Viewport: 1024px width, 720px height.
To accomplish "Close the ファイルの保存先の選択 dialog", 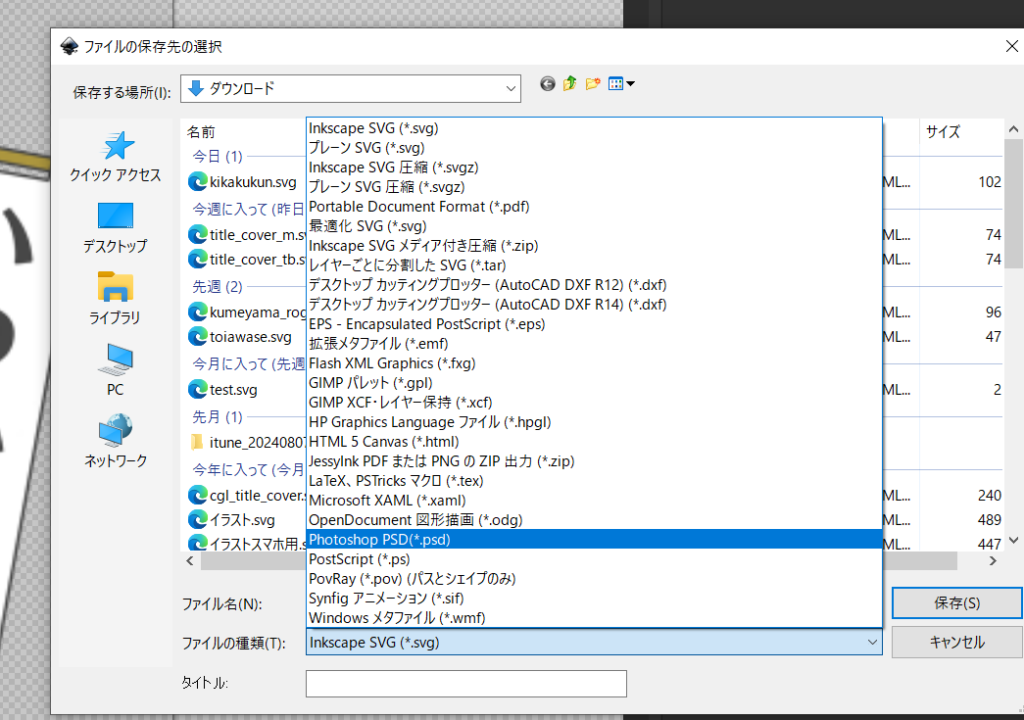I will (1012, 46).
